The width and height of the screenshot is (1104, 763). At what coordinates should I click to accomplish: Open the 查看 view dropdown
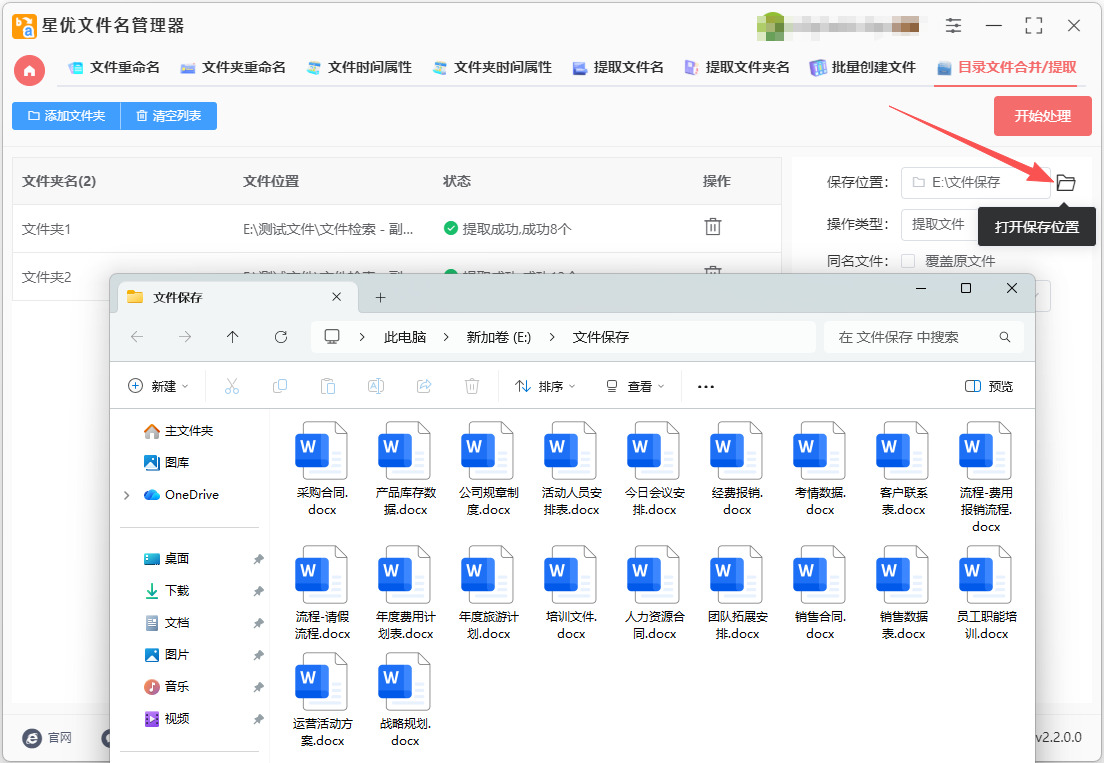coord(634,386)
